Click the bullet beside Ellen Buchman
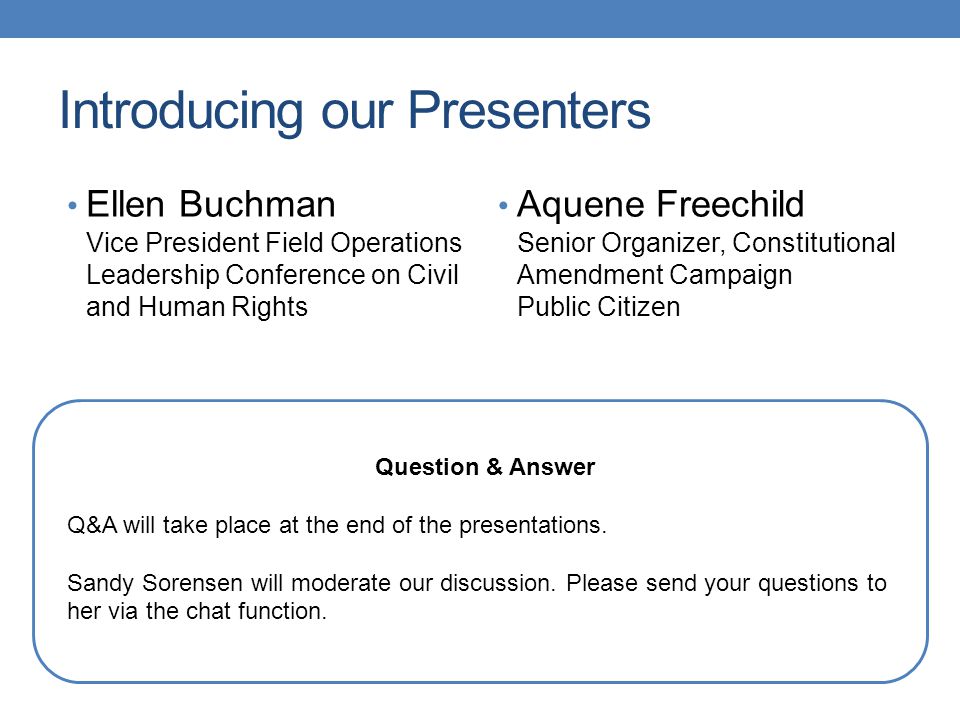 click(x=72, y=206)
